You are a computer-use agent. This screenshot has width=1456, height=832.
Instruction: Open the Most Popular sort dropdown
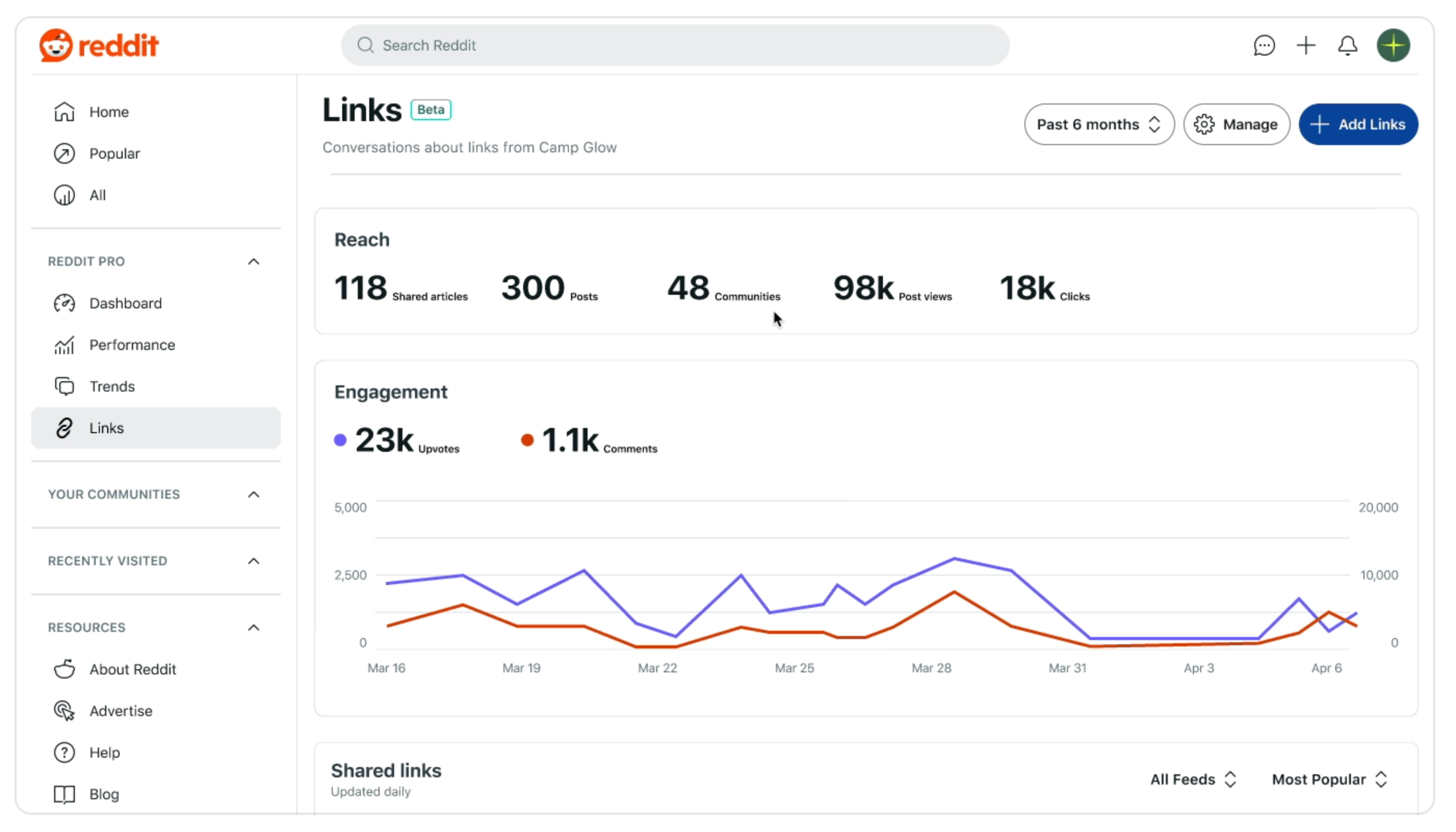click(1329, 779)
